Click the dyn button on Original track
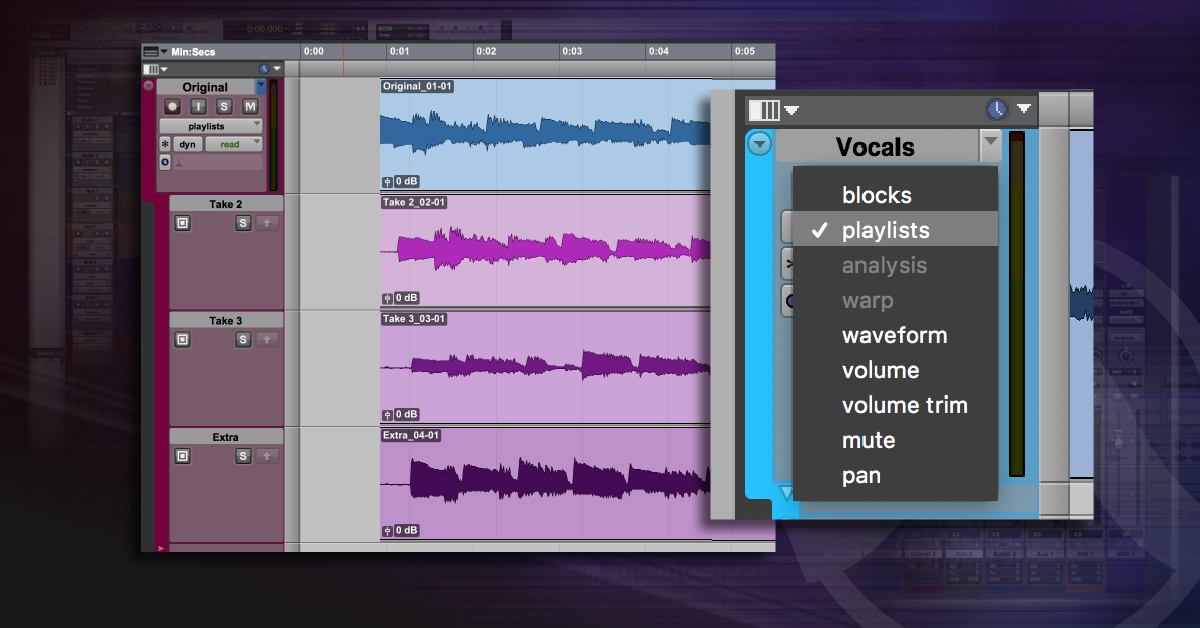The width and height of the screenshot is (1200, 628). (187, 144)
